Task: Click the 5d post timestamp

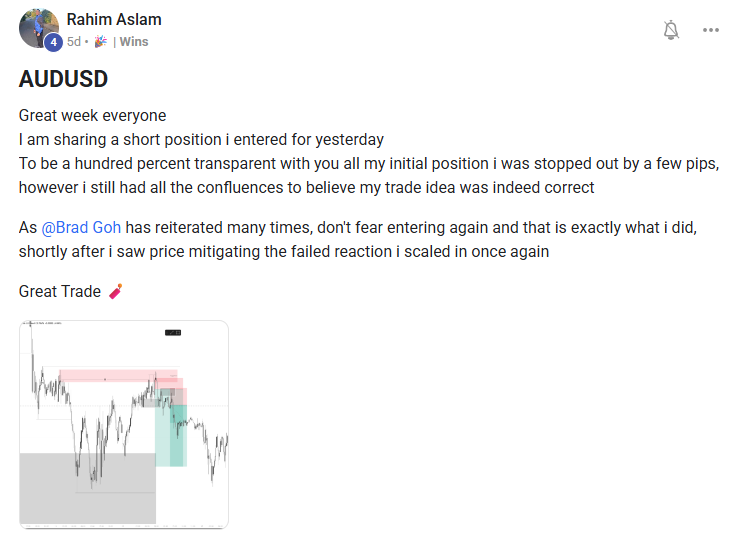Action: point(74,42)
